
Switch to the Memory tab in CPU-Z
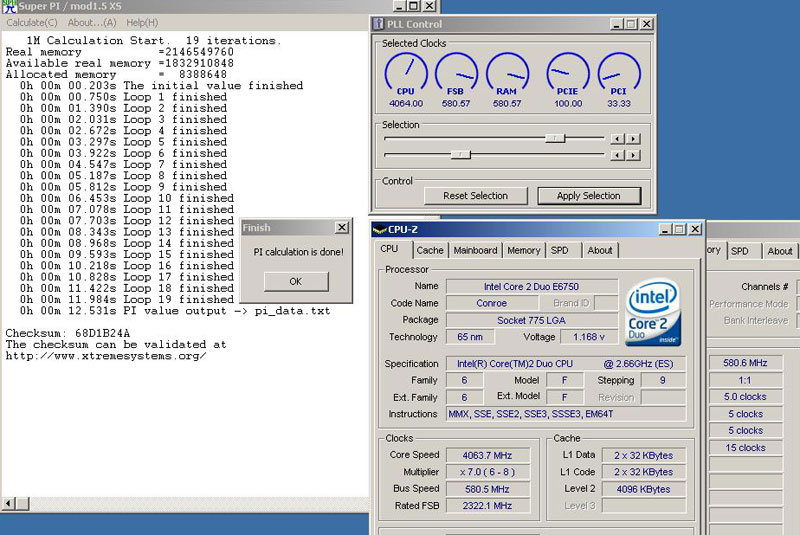point(523,250)
